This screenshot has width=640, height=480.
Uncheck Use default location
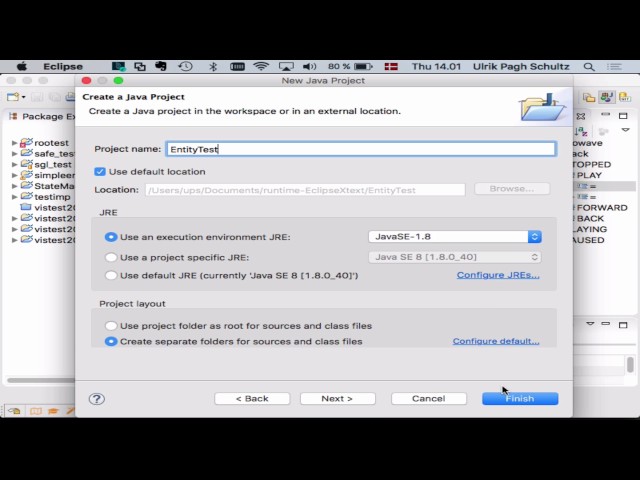pyautogui.click(x=100, y=172)
